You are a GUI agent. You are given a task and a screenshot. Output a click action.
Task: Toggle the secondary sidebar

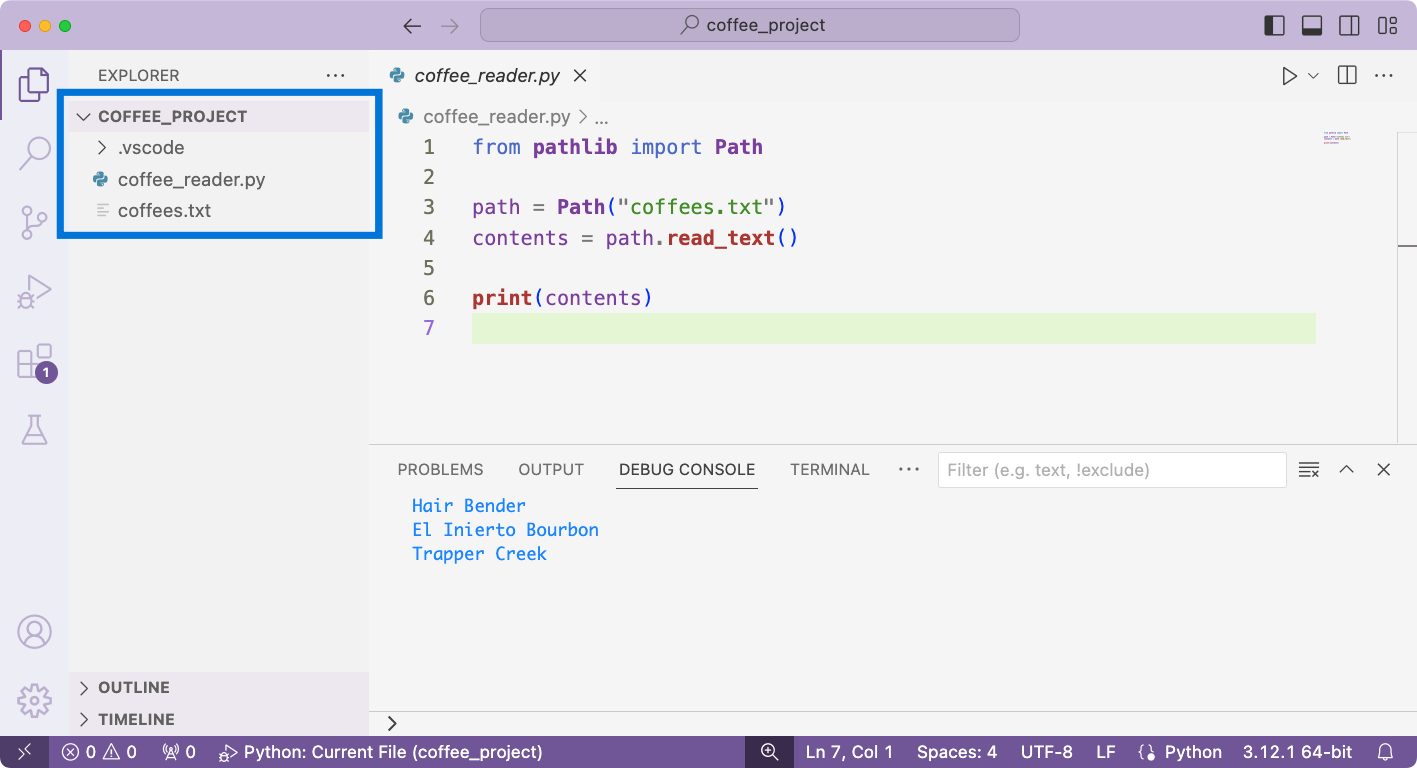[x=1347, y=25]
